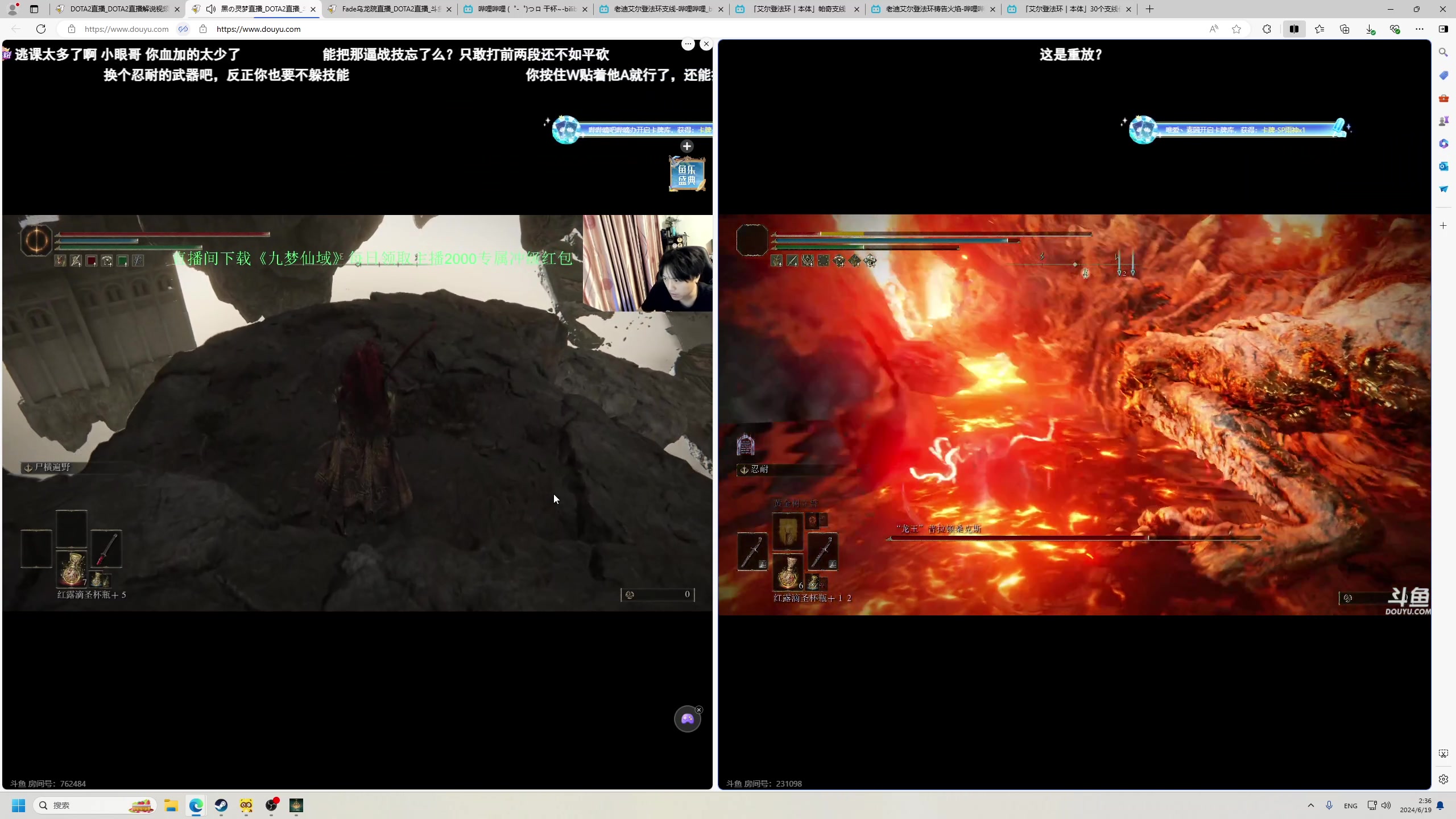Toggle microphone tray icon
Viewport: 1456px width, 819px height.
[1329, 805]
